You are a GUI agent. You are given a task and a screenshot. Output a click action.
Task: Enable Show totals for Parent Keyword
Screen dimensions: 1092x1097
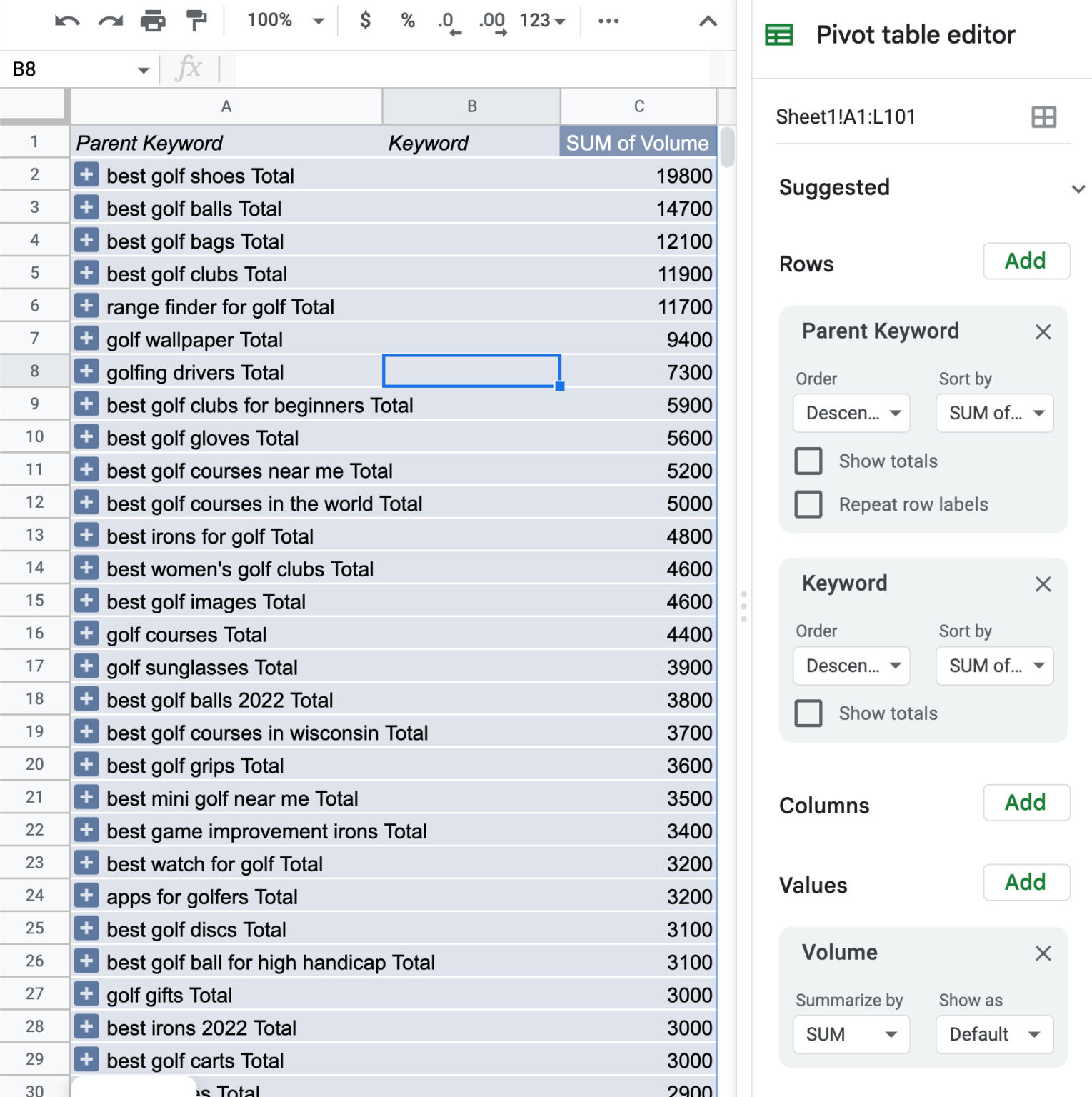[x=808, y=461]
